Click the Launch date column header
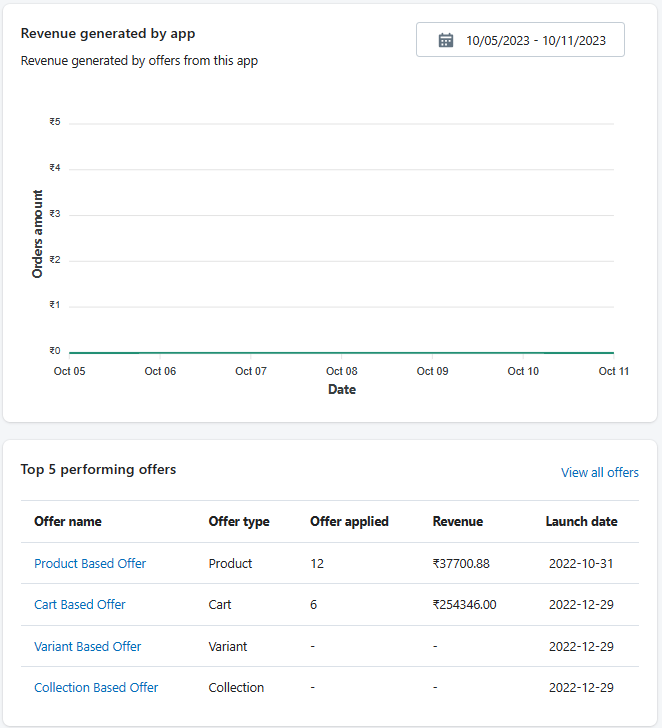This screenshot has height=728, width=662. click(581, 522)
